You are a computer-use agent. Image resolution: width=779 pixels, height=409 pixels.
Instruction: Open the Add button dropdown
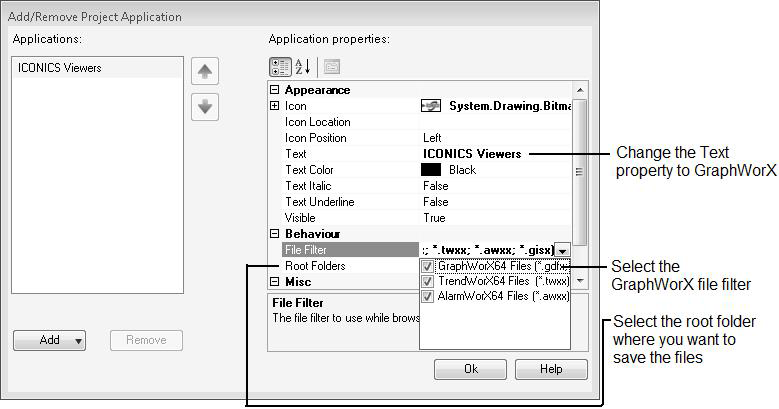(x=79, y=340)
